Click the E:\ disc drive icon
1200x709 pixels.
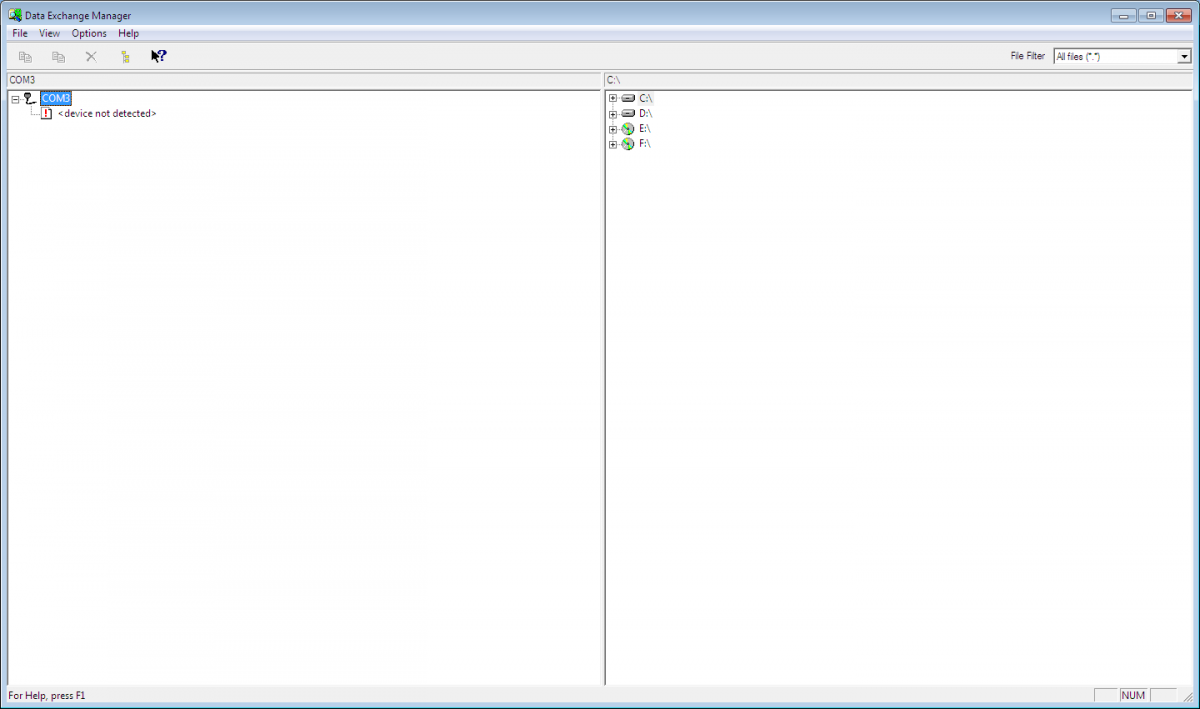[x=628, y=129]
